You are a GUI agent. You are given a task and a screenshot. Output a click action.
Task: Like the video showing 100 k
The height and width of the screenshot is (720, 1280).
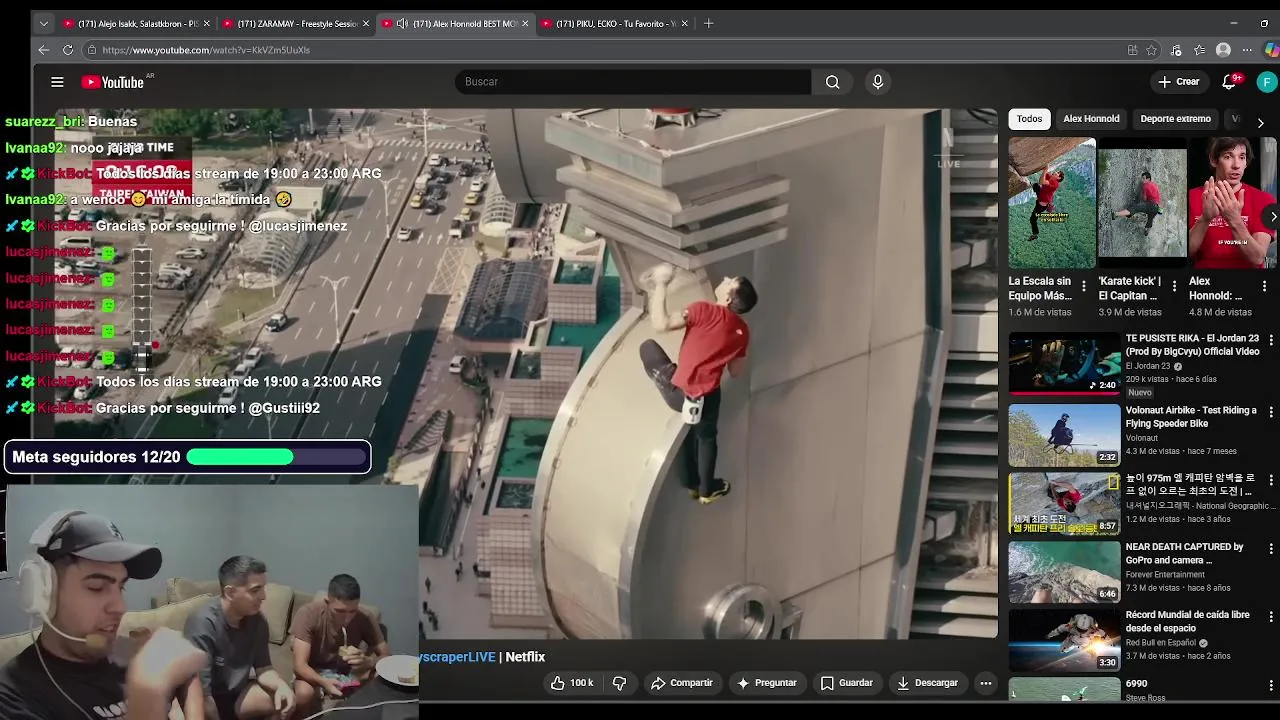pyautogui.click(x=571, y=683)
